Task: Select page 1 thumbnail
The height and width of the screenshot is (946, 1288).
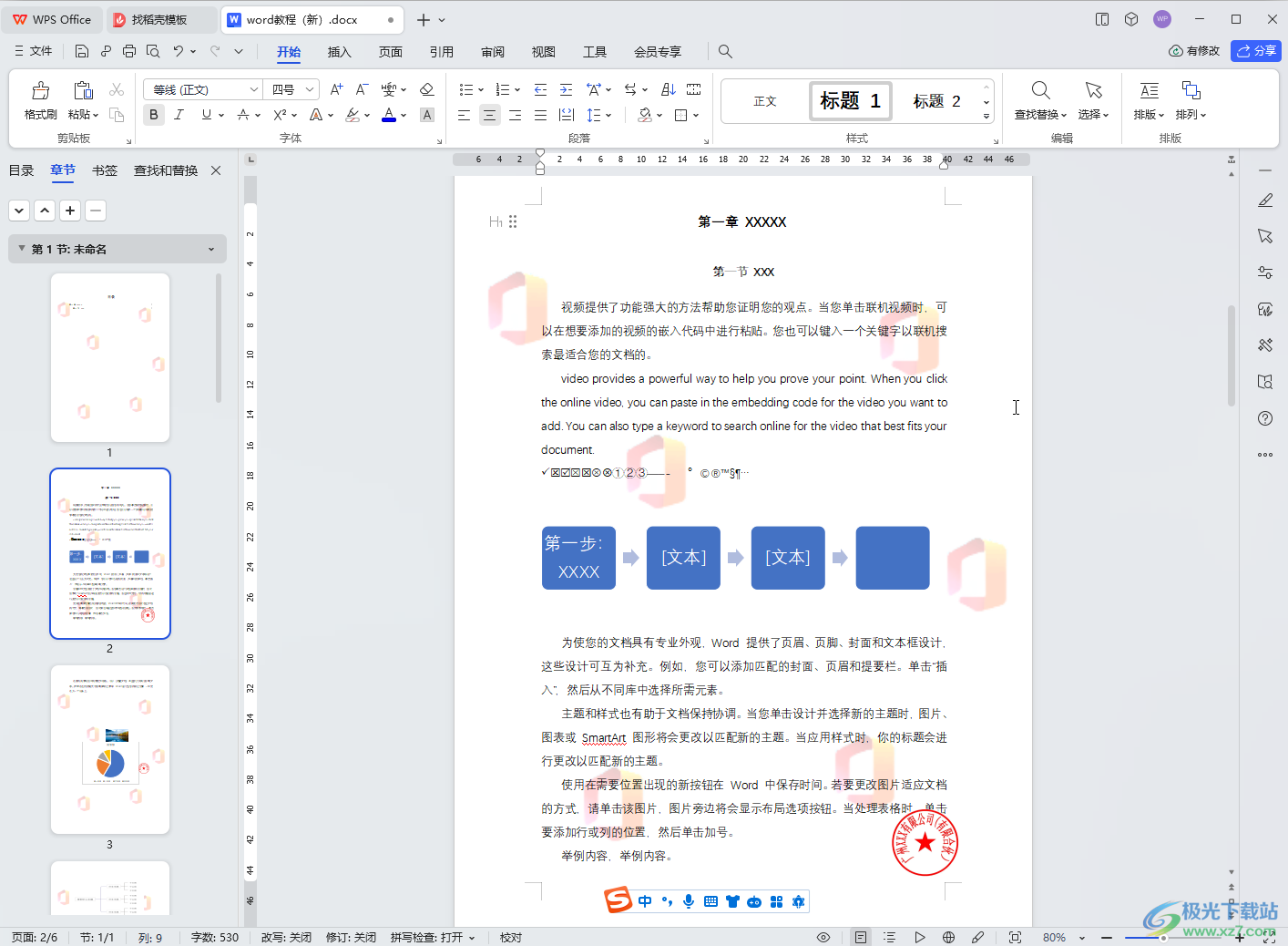Action: [110, 357]
